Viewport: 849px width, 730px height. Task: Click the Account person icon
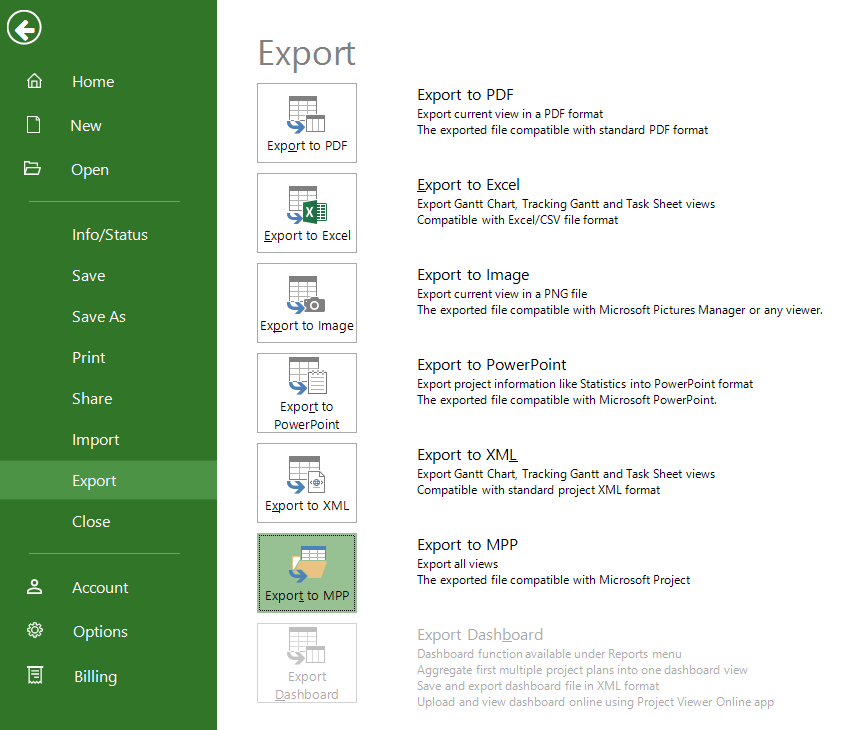pos(34,586)
